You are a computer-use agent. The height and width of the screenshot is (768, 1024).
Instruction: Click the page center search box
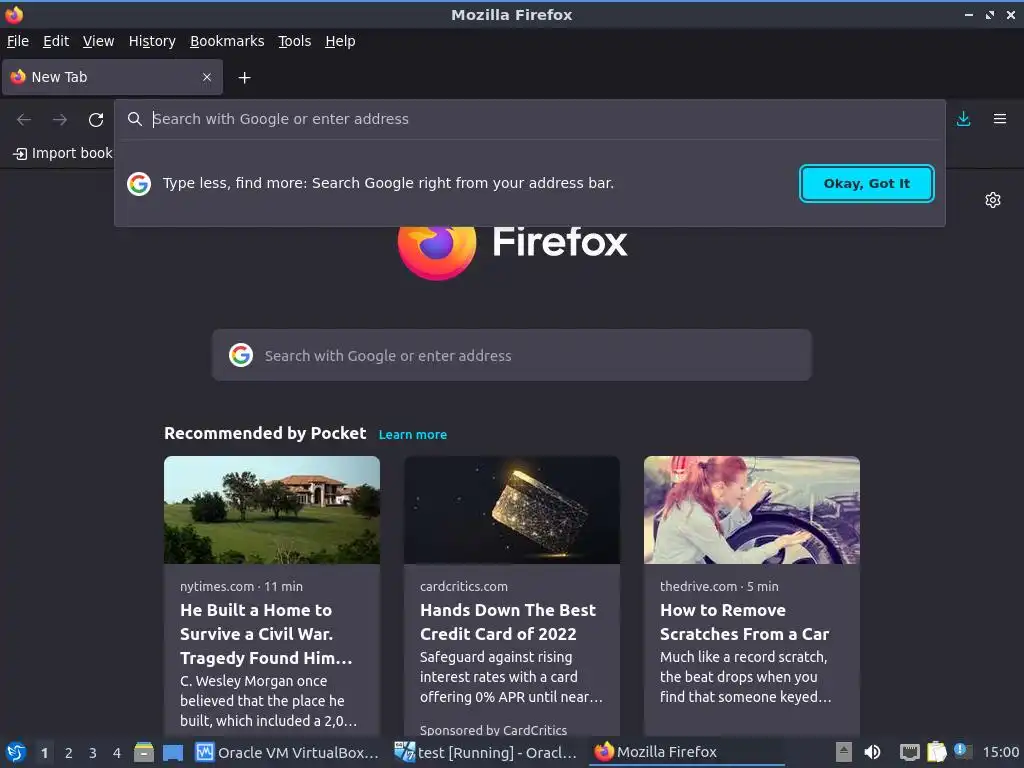point(511,355)
